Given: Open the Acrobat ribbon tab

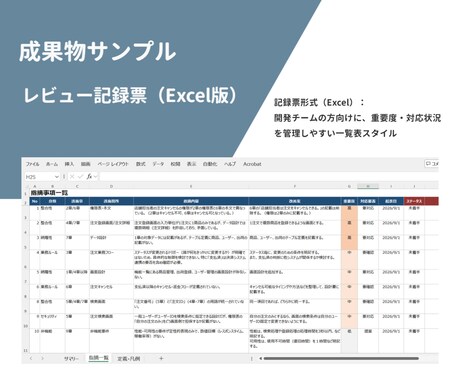Looking at the screenshot, I should (x=252, y=164).
